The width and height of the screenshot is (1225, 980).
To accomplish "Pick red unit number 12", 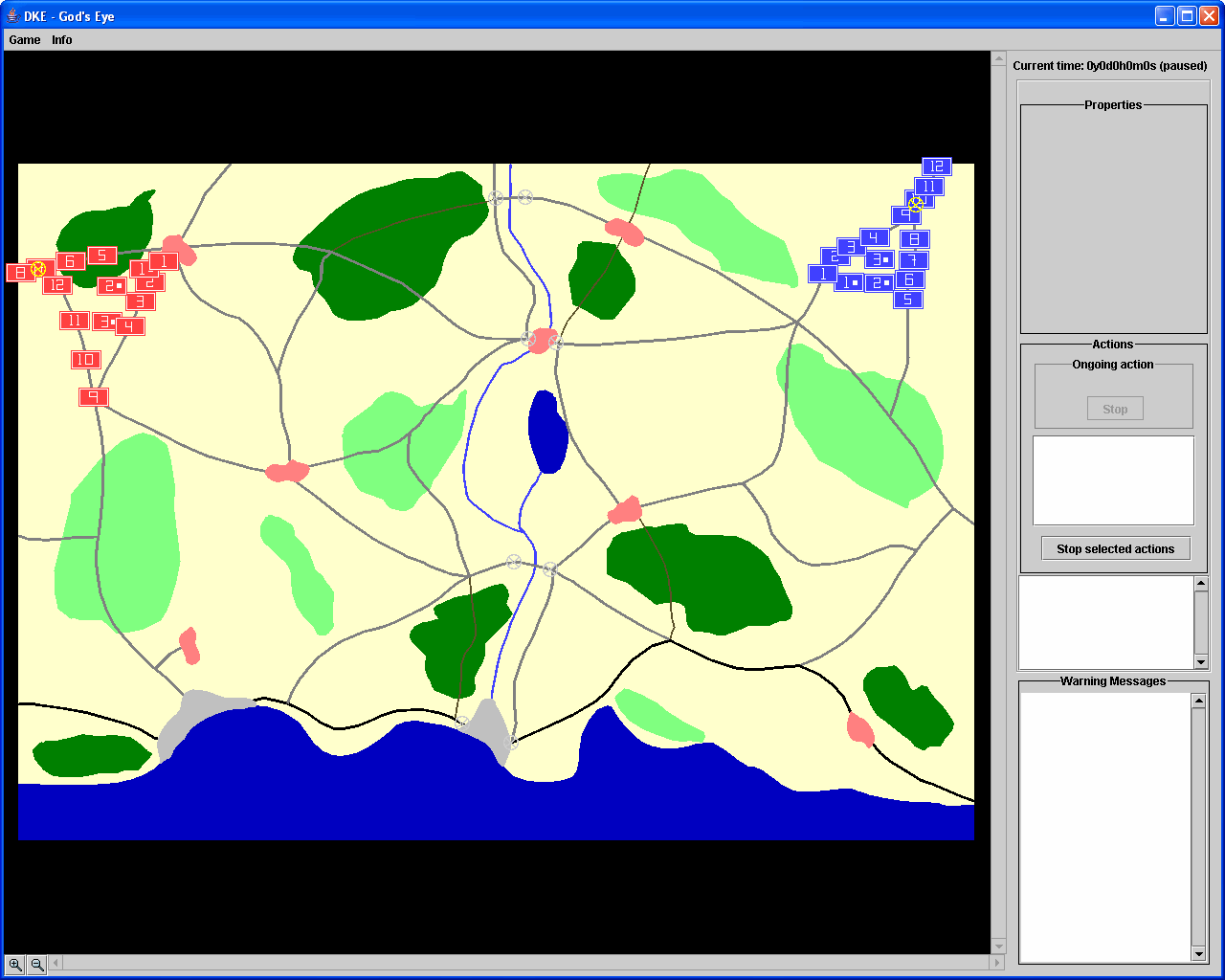I will [57, 285].
